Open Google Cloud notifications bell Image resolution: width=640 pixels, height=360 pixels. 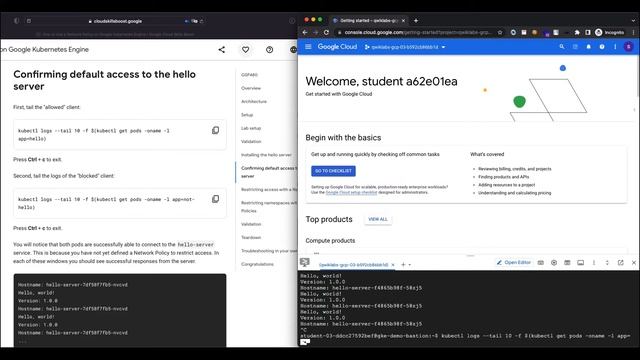tap(589, 47)
